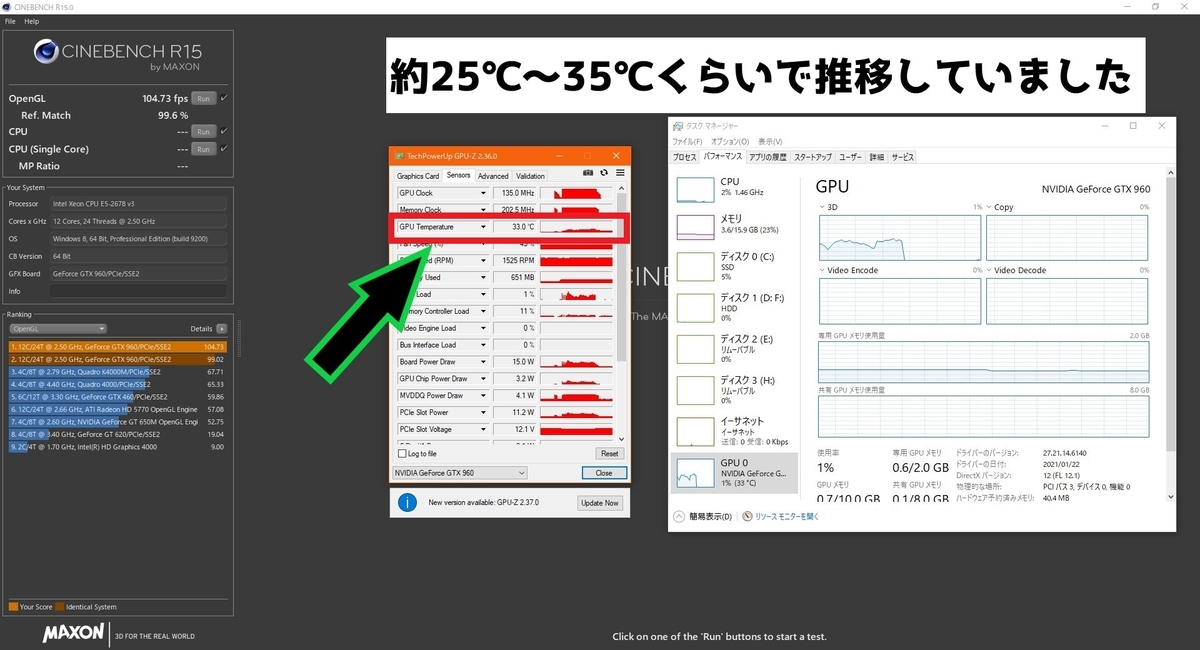The height and width of the screenshot is (650, 1200).
Task: Click the blue info icon in GPU-Z
Action: [408, 502]
